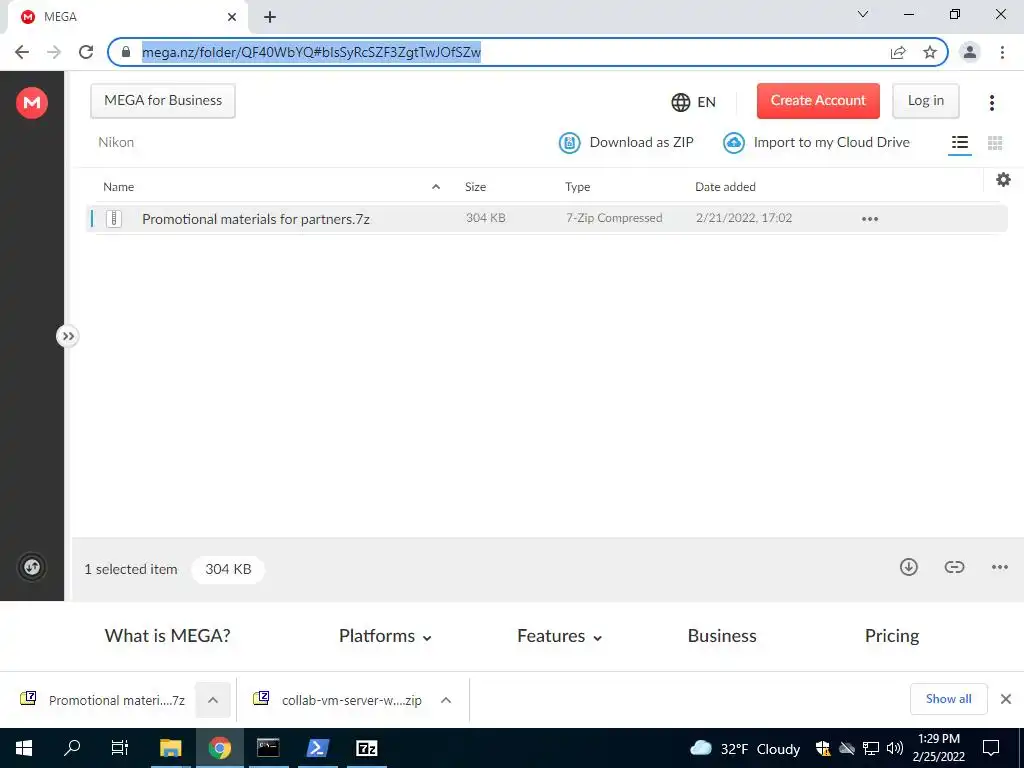Screen dimensions: 1024x768
Task: Click the Nikon folder breadcrumb
Action: point(116,142)
